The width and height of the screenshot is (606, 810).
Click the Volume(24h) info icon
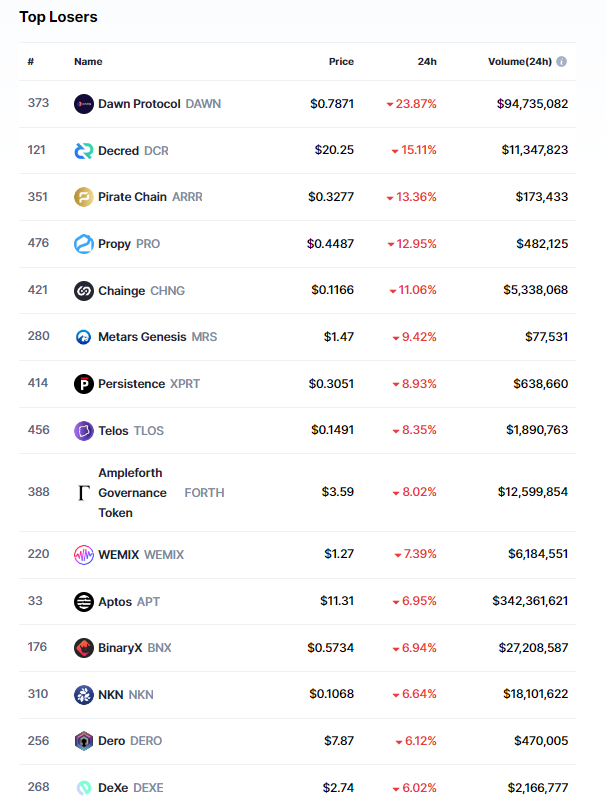tap(562, 62)
